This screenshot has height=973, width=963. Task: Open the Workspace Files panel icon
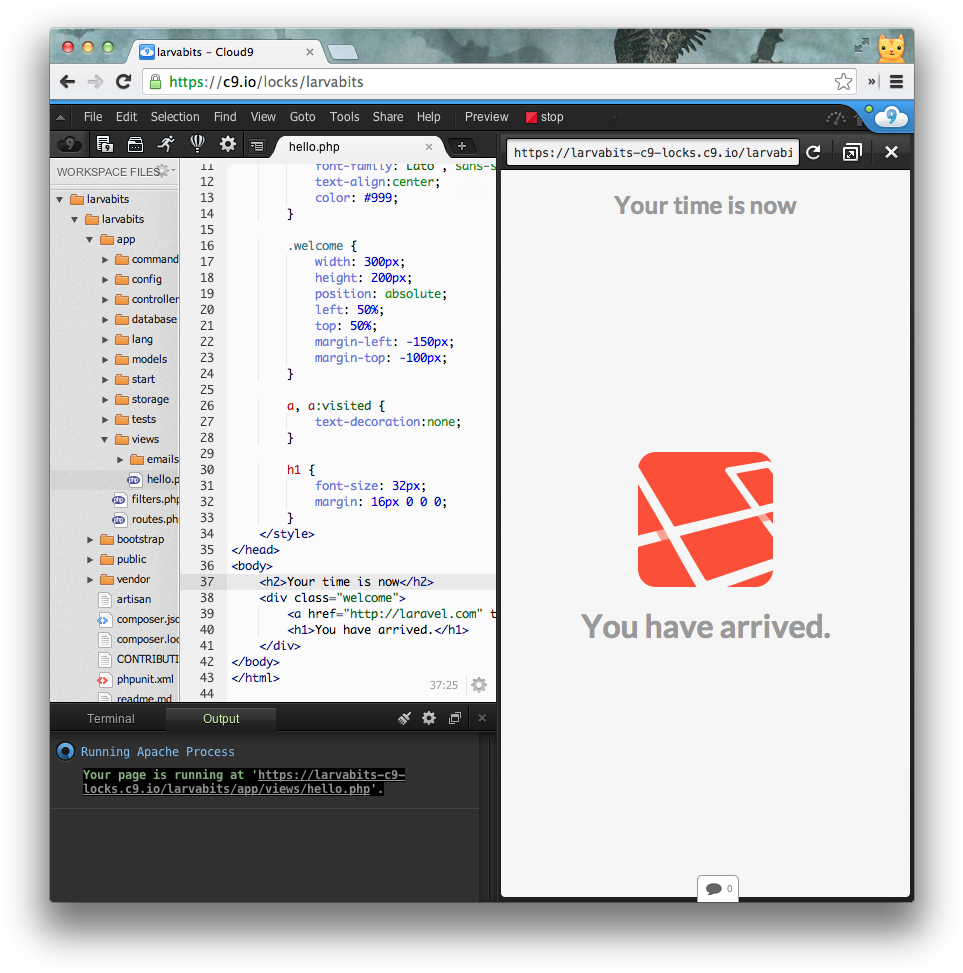click(x=104, y=145)
